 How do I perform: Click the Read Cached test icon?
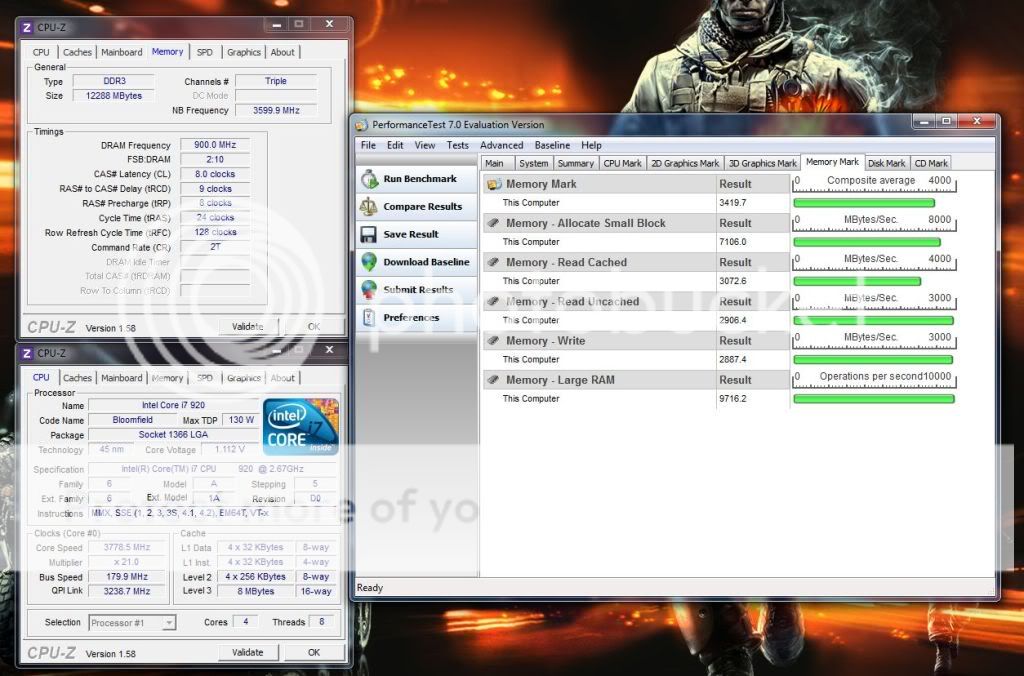point(494,262)
